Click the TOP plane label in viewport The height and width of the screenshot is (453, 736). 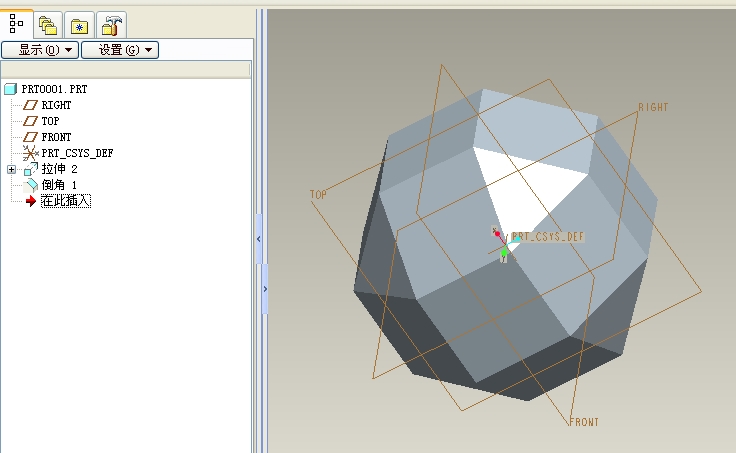tap(318, 195)
